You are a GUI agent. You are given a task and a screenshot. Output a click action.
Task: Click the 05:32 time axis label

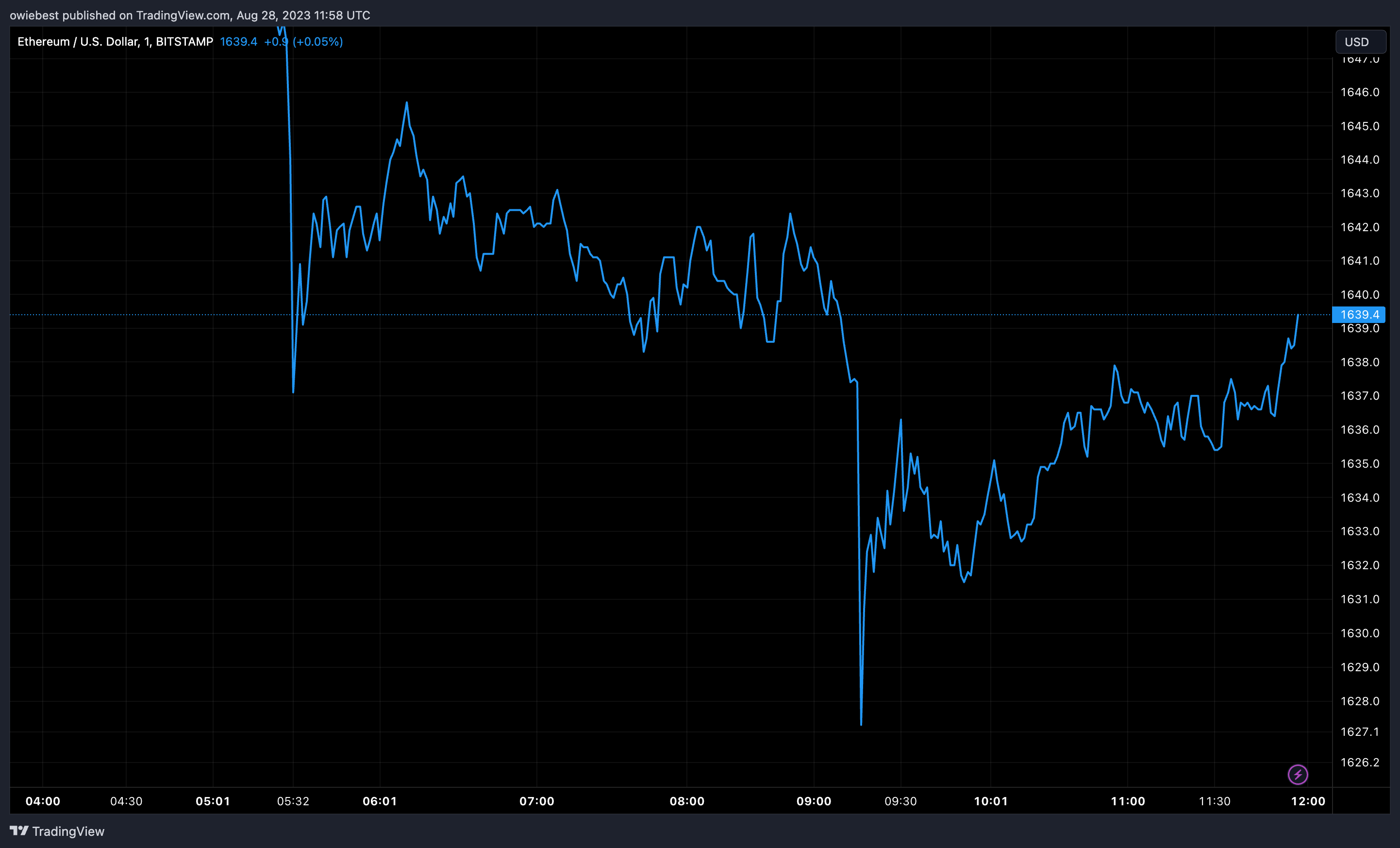[x=293, y=801]
